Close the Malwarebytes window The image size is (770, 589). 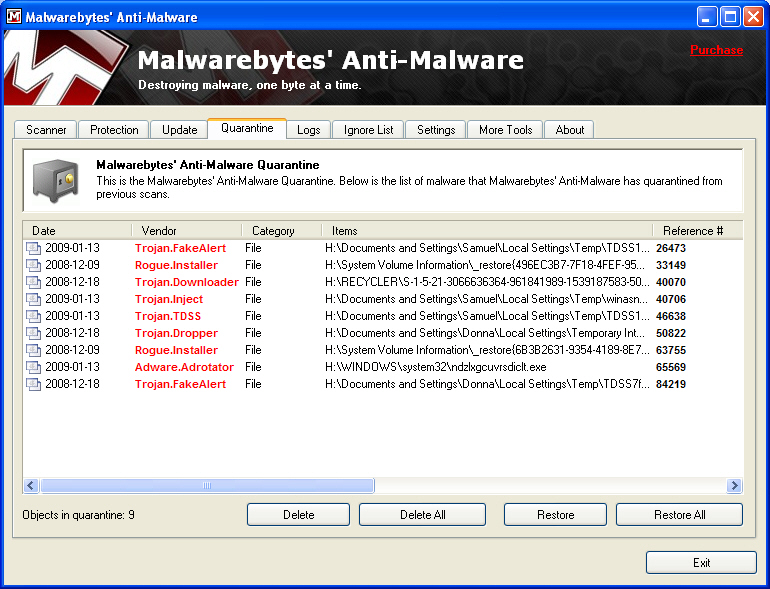point(753,17)
